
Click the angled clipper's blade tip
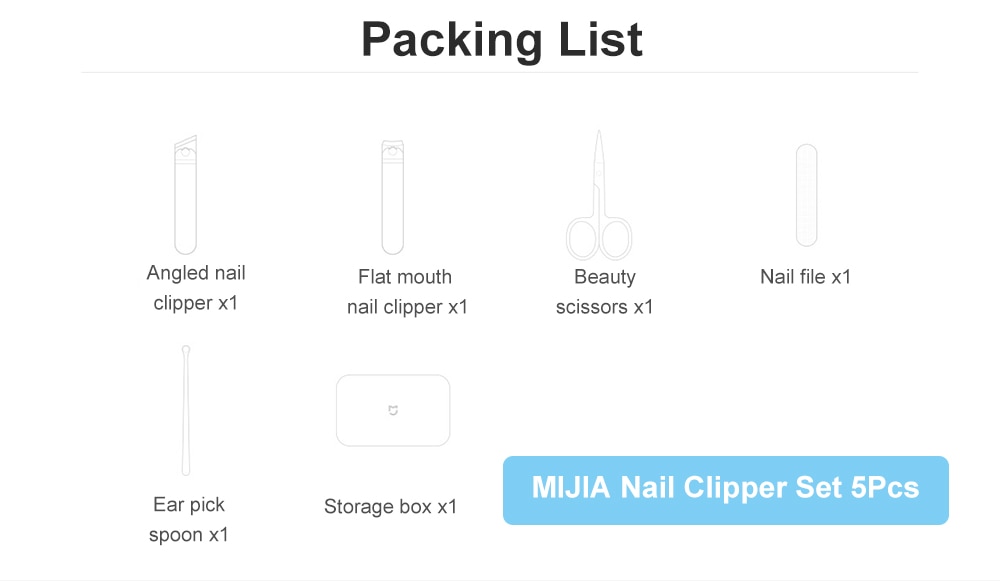(x=186, y=142)
